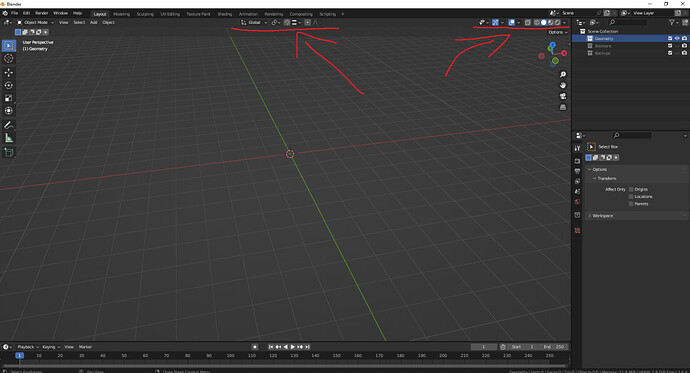
Task: Open the Render properties tab
Action: coord(577,161)
